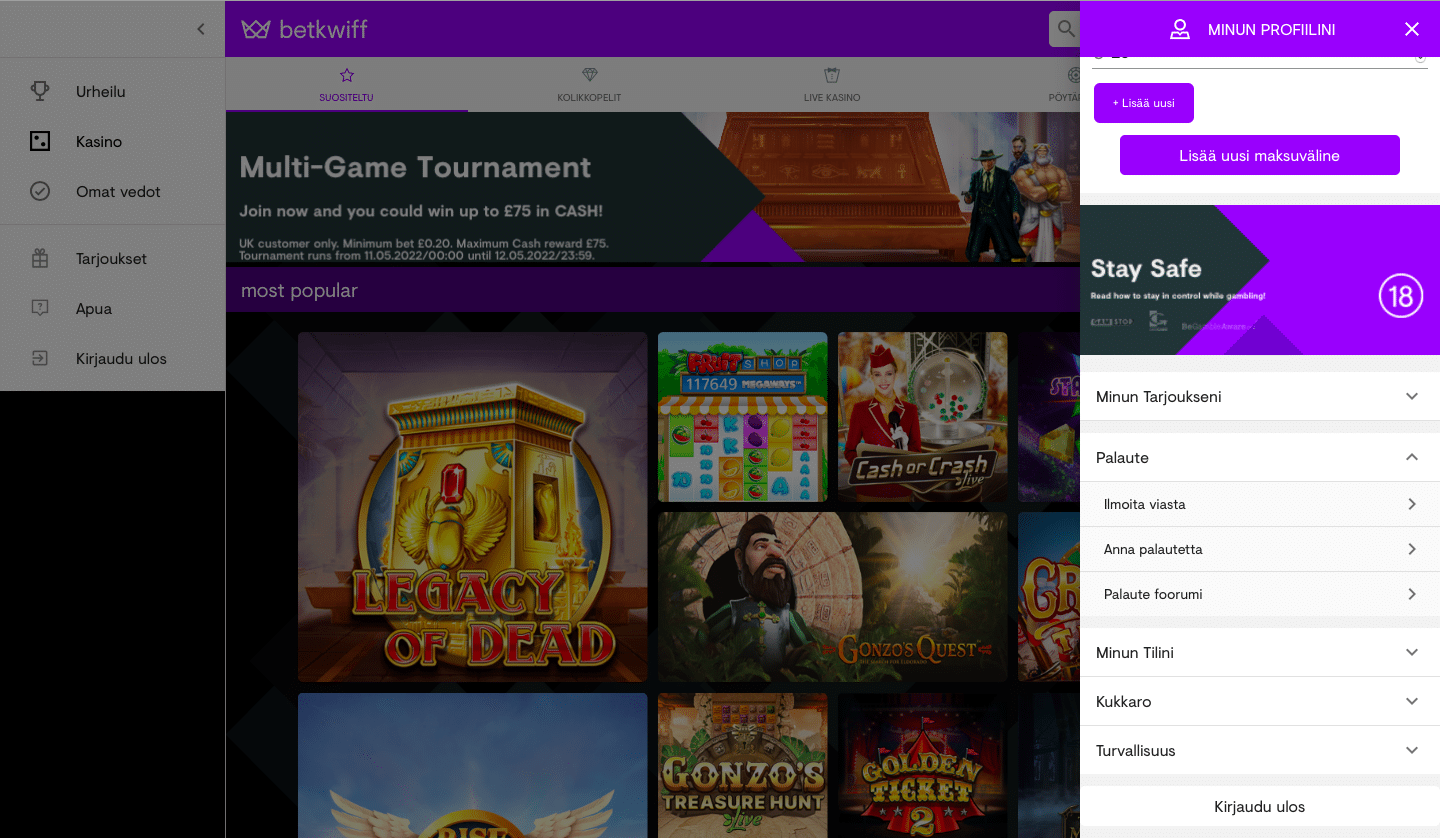The image size is (1440, 838).
Task: Click the 'Anna palautetta' text
Action: [x=1153, y=549]
